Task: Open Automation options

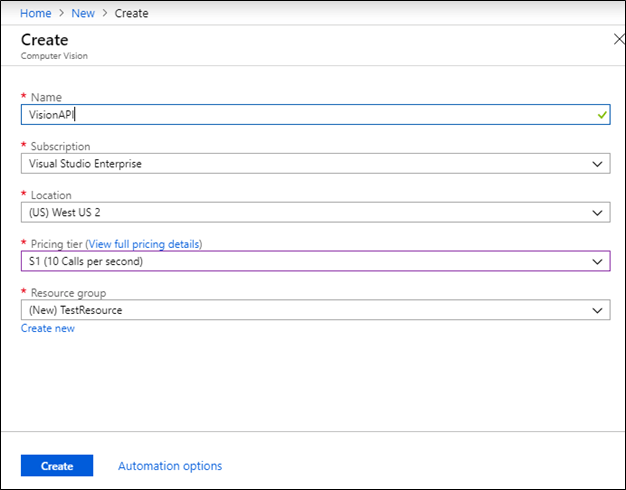Action: pyautogui.click(x=170, y=466)
